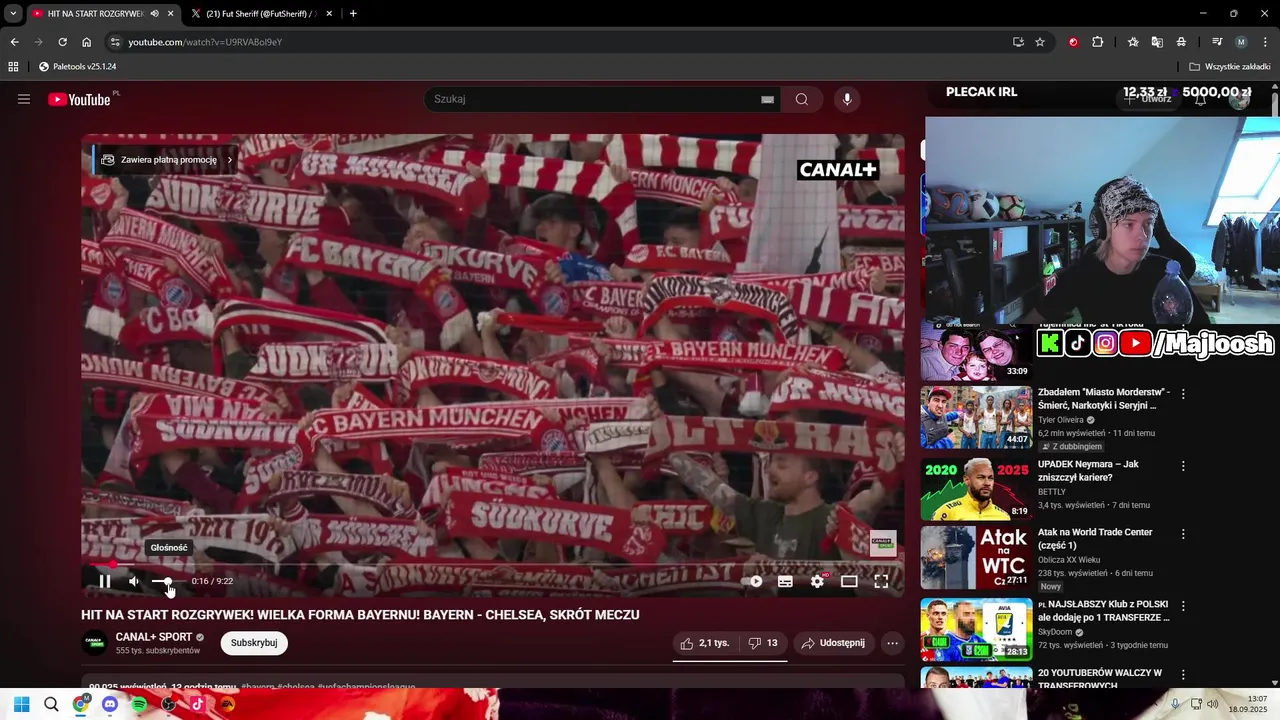Open Windows taskbar search
This screenshot has height=720, width=1280.
pyautogui.click(x=51, y=704)
